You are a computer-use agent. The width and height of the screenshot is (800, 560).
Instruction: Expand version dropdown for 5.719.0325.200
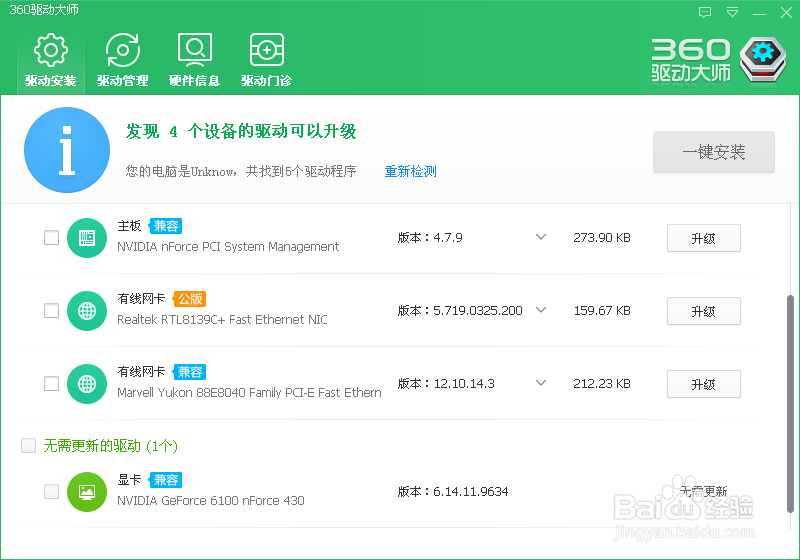541,310
